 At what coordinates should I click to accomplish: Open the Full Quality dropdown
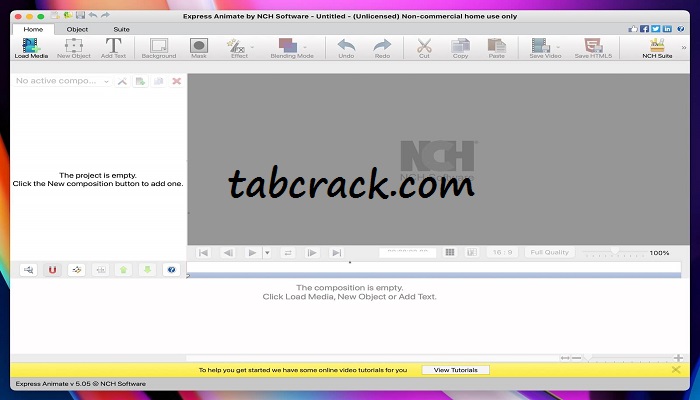point(550,252)
